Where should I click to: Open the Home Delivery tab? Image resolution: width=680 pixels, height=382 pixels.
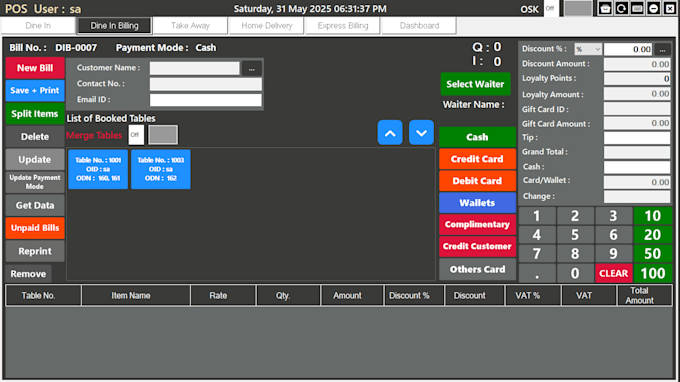click(267, 26)
